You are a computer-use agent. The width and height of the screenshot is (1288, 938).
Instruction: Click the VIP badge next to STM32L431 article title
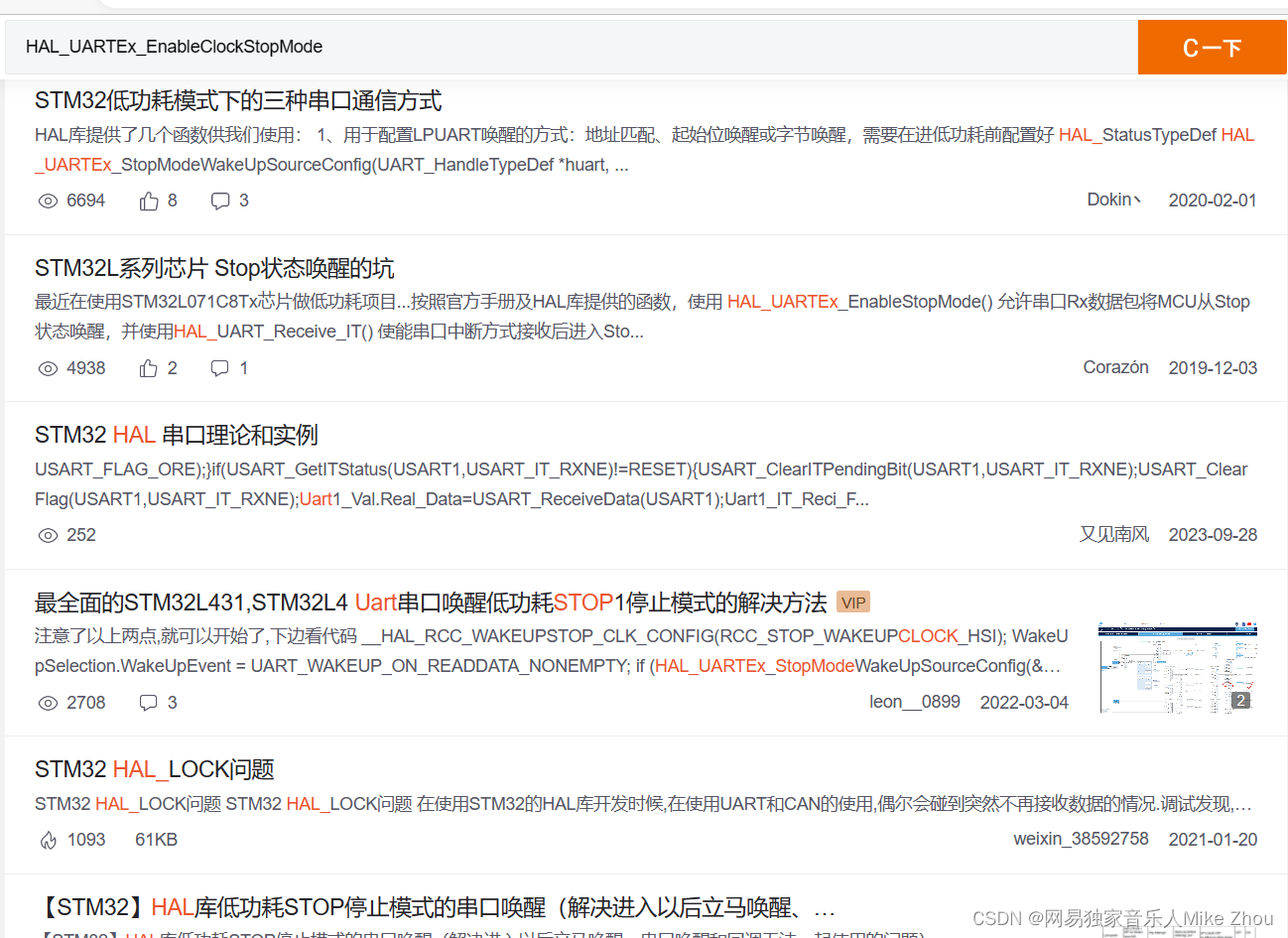(x=852, y=602)
